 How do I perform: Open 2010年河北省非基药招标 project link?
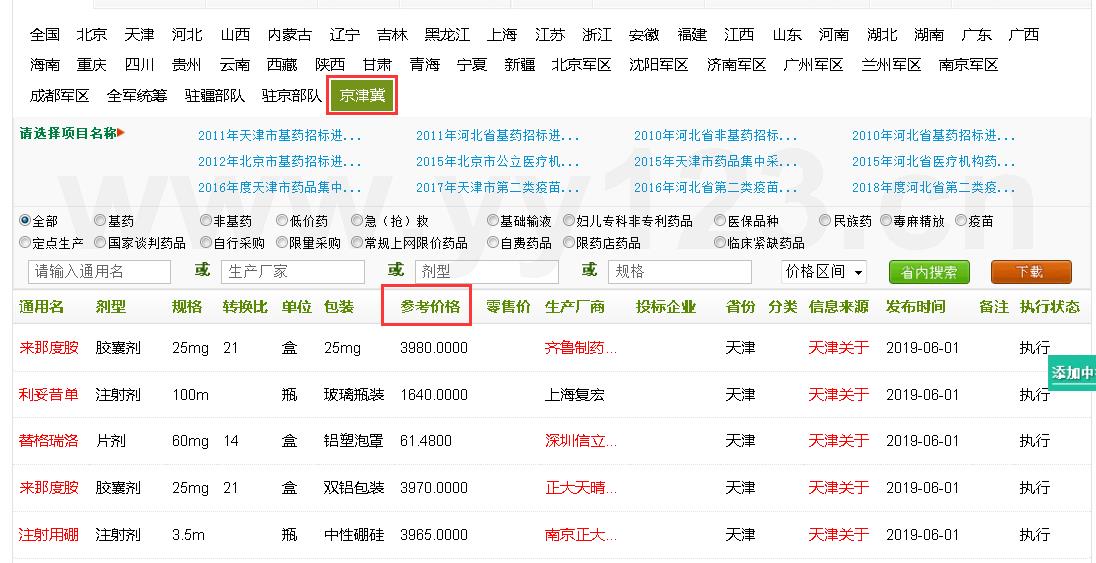(x=716, y=136)
